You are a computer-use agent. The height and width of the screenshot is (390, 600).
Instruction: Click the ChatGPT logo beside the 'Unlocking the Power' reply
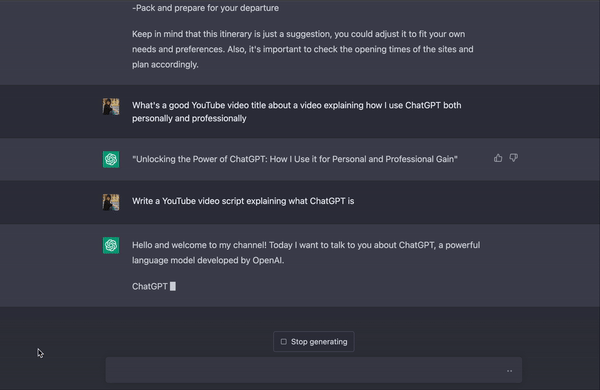tap(111, 159)
